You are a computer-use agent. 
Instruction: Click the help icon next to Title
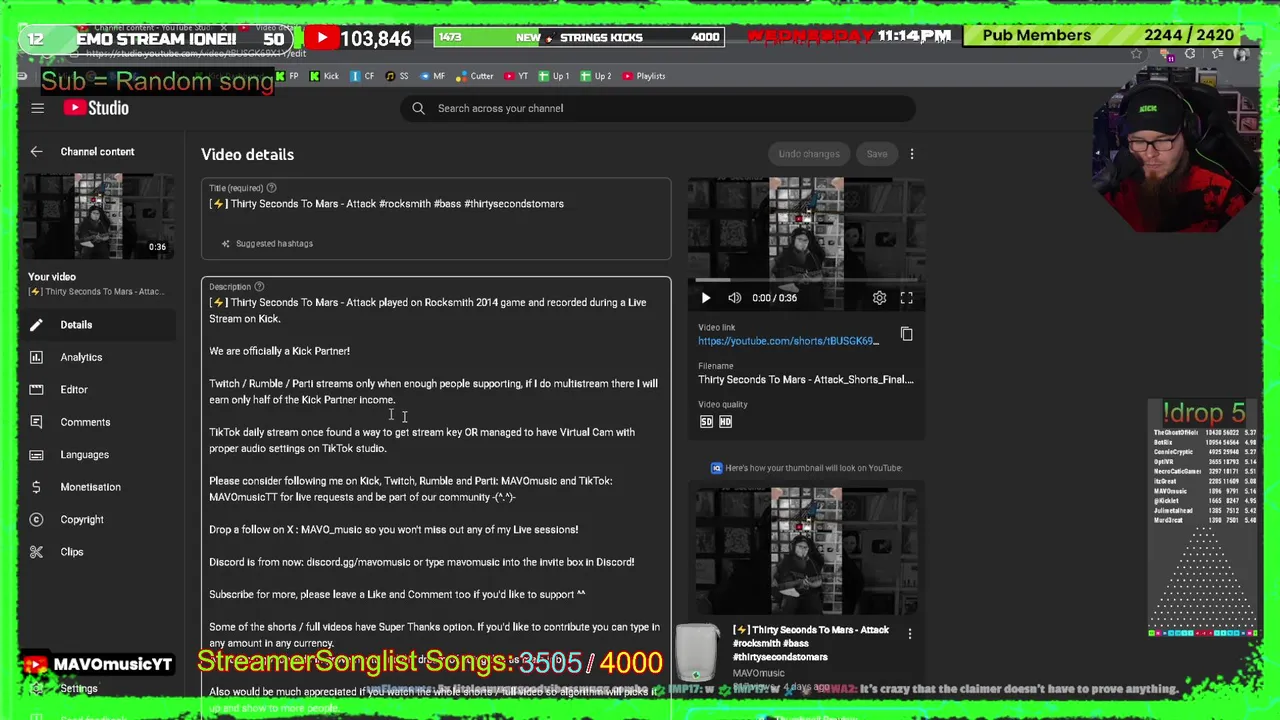coord(271,188)
